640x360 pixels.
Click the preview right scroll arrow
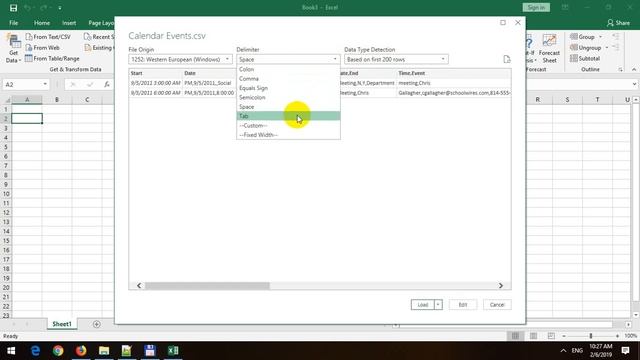coord(501,286)
